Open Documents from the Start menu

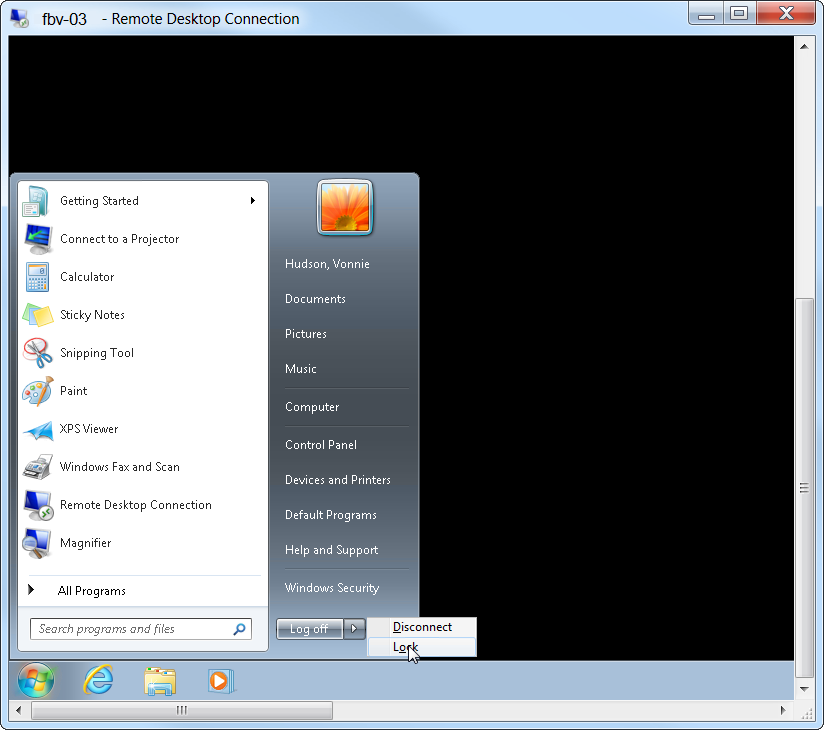(x=315, y=299)
